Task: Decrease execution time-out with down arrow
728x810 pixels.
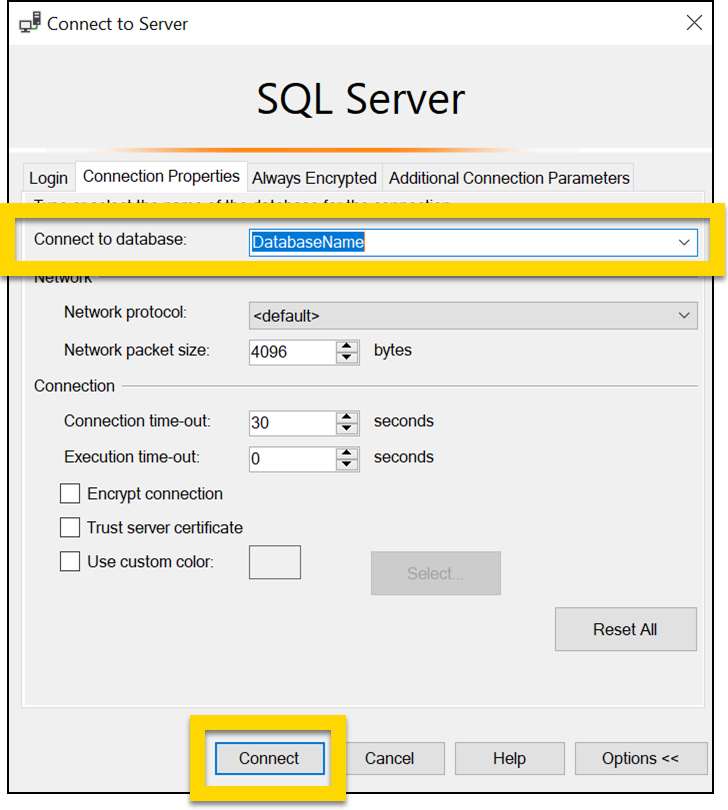Action: coord(347,464)
